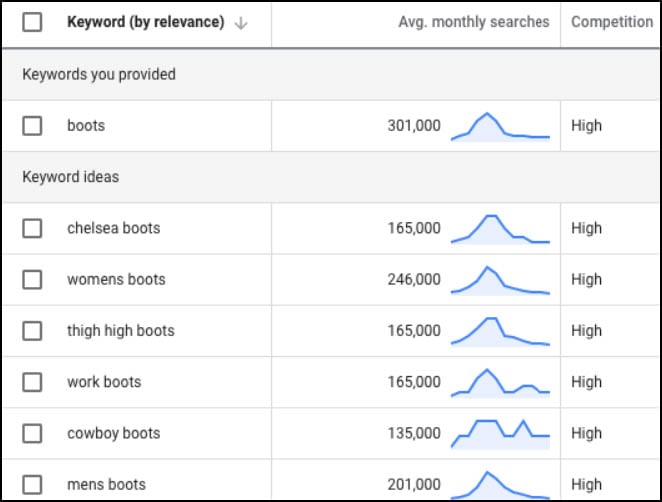This screenshot has width=662, height=502.
Task: Click chelsea boots' 165,000 value
Action: [x=414, y=228]
